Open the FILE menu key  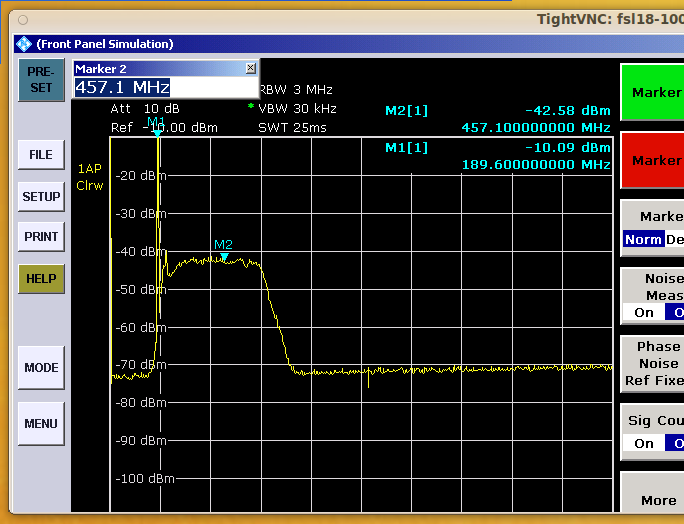click(41, 155)
